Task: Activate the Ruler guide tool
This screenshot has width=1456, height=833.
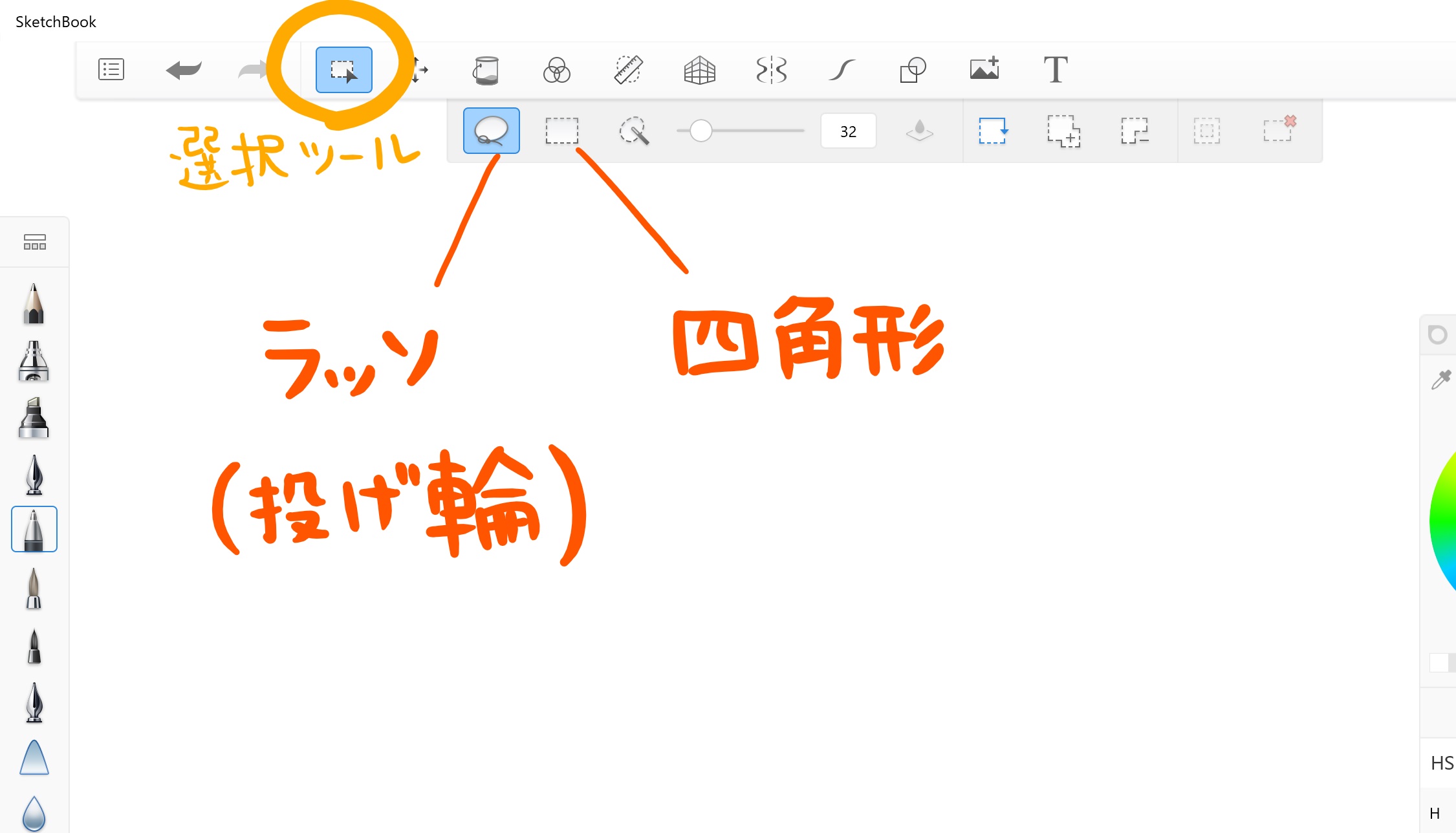Action: pos(628,70)
